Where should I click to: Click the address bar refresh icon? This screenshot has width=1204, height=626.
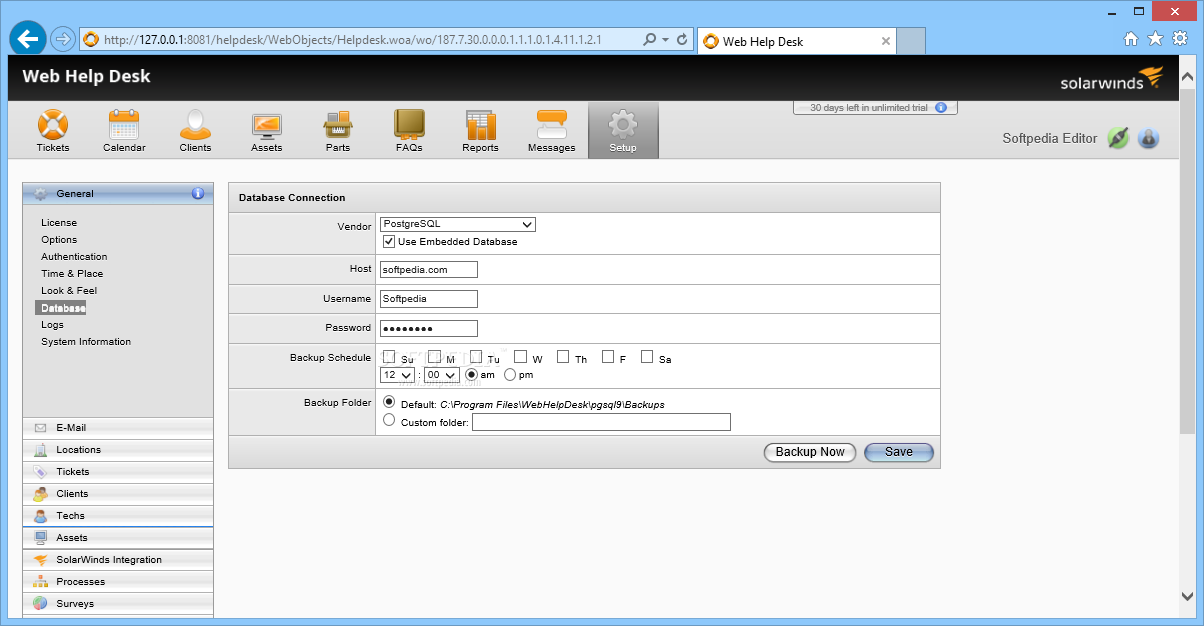683,40
